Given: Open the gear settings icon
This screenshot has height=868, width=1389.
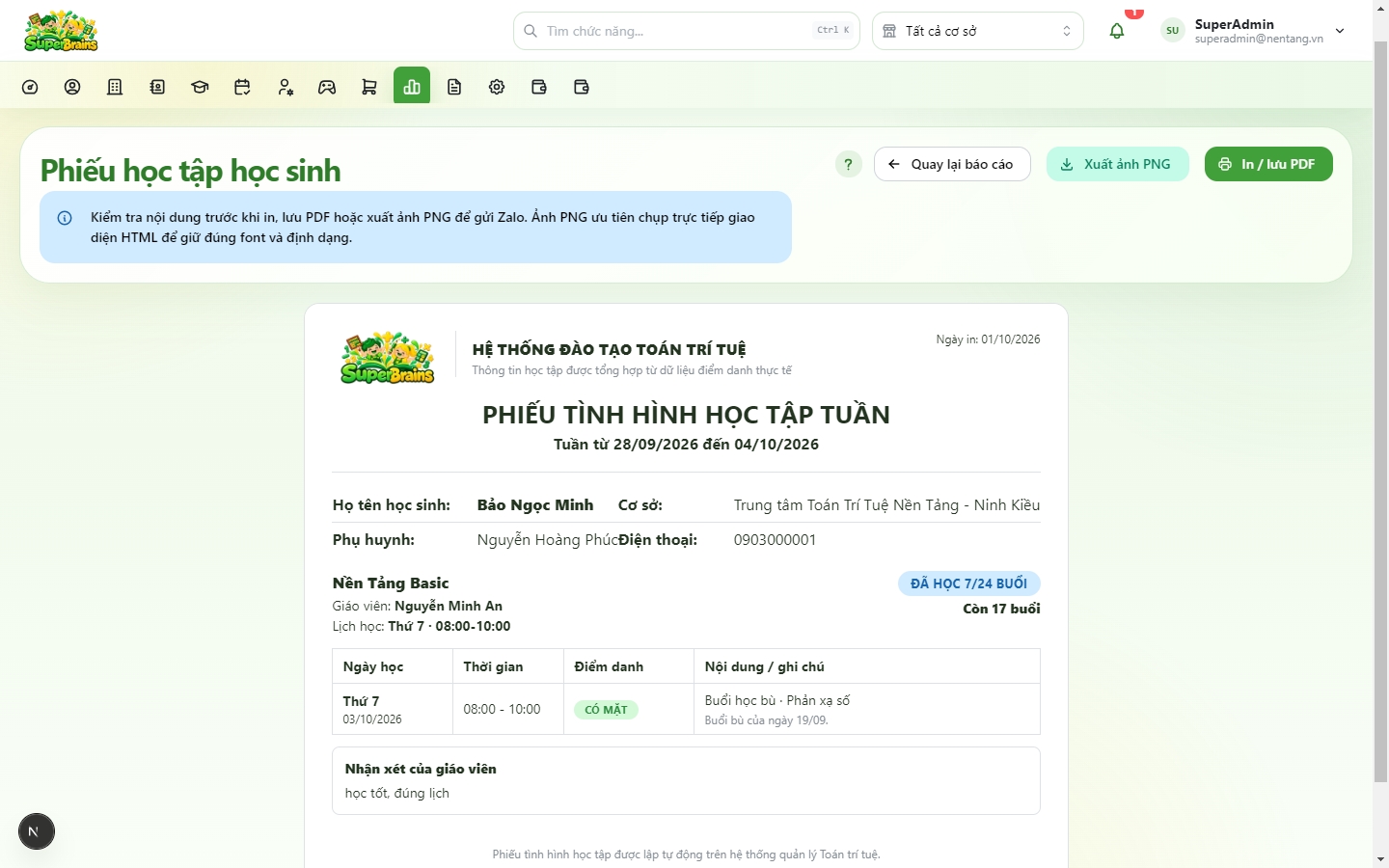Looking at the screenshot, I should click(x=497, y=87).
